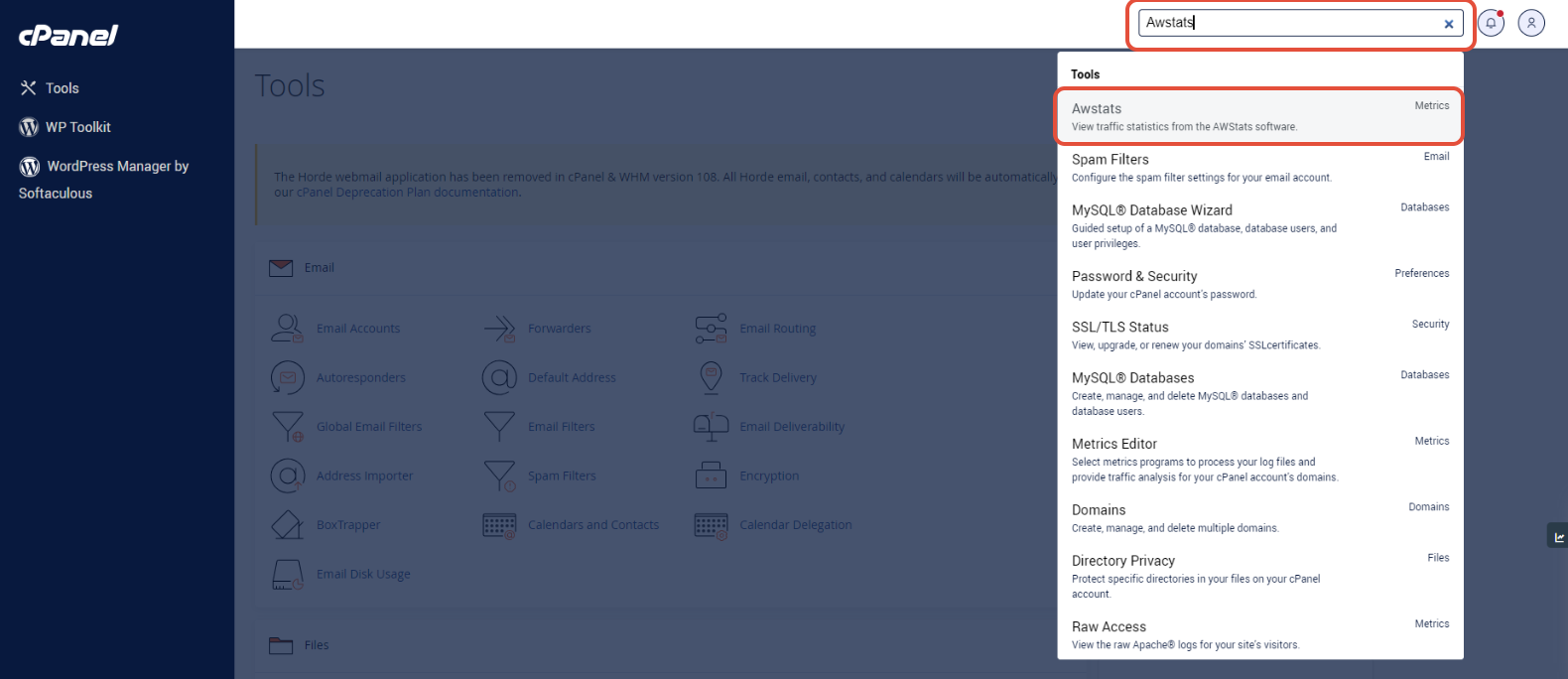Click the Spam Filters funnel icon in Email section
This screenshot has width=1568, height=679.
pyautogui.click(x=499, y=475)
